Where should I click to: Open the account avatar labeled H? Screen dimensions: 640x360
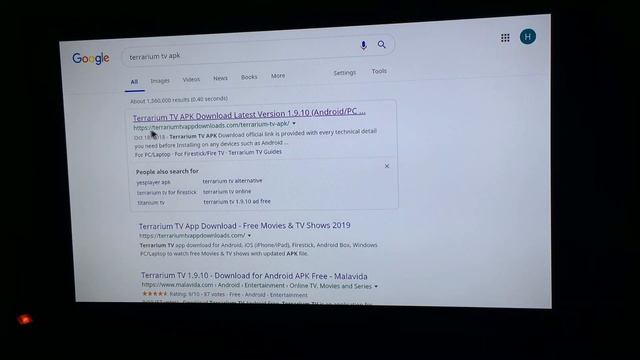click(x=528, y=37)
